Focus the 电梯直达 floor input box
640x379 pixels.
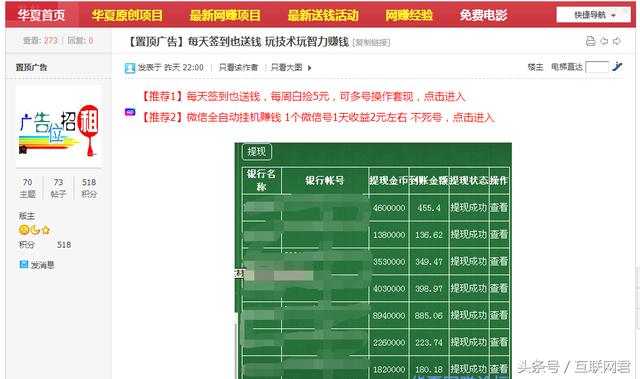point(597,67)
